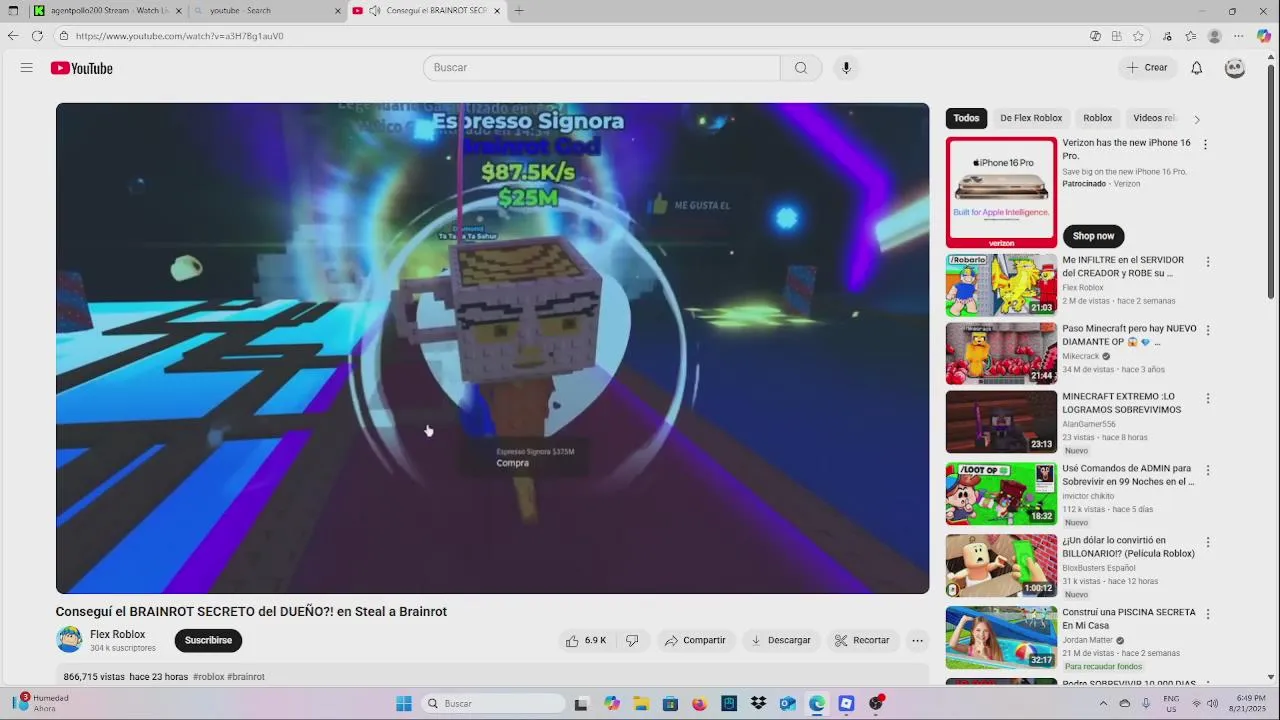Open File Explorer from taskbar
Image resolution: width=1280 pixels, height=720 pixels.
coord(641,704)
